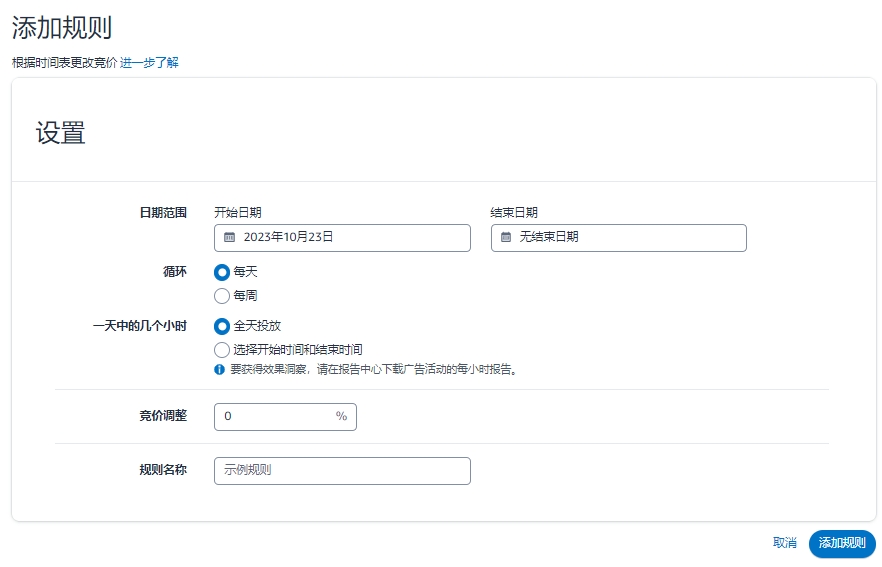Select 选择开始时间和结束时间 radio option
The height and width of the screenshot is (567, 882).
tap(222, 350)
